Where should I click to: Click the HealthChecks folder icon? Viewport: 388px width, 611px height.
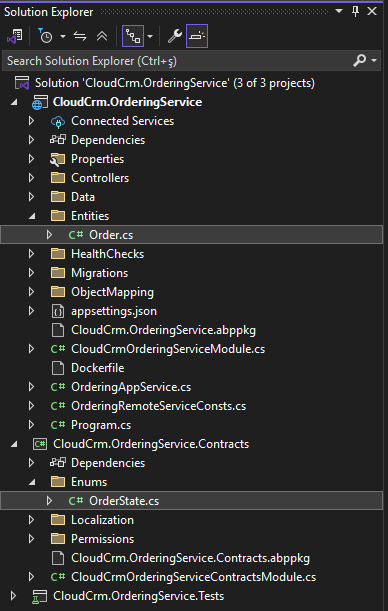click(x=58, y=254)
